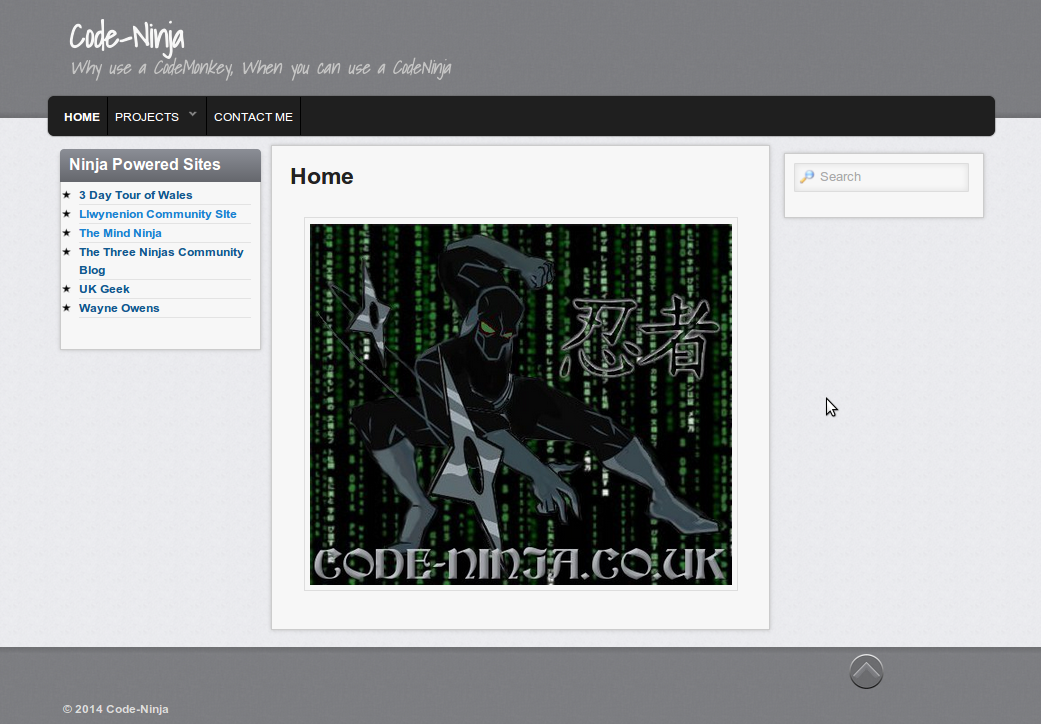Visit the UK Geek link
The width and height of the screenshot is (1041, 724).
pos(104,289)
